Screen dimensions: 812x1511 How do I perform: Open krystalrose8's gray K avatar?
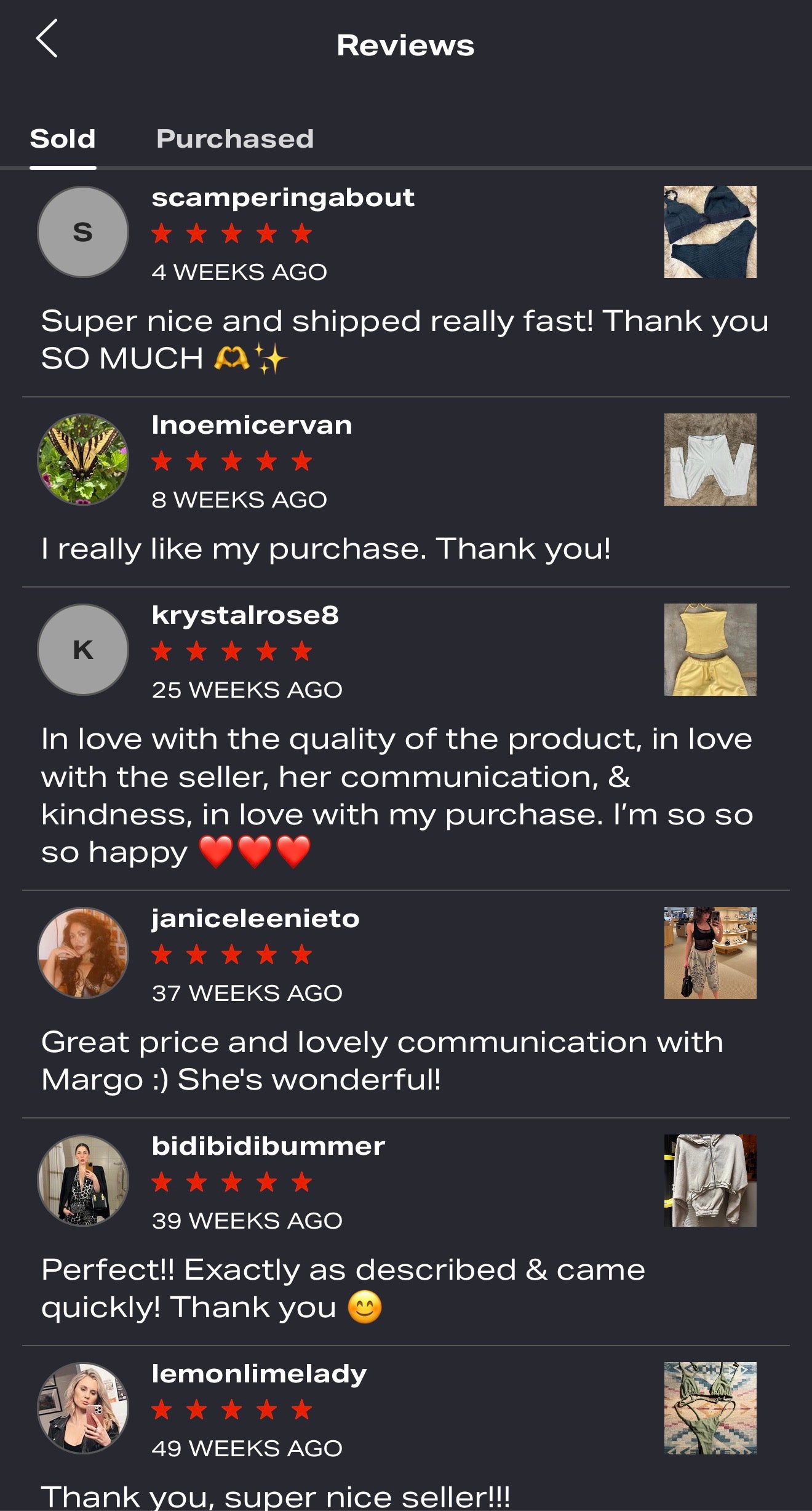coord(83,650)
